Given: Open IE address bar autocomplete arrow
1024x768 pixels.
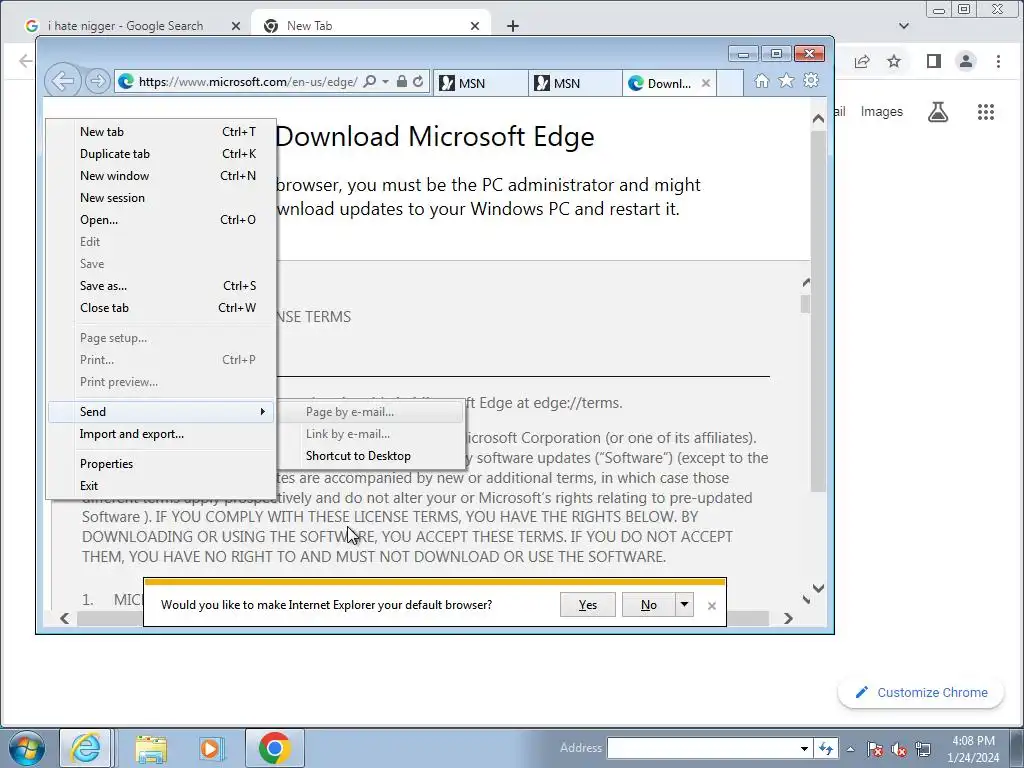Looking at the screenshot, I should click(385, 82).
